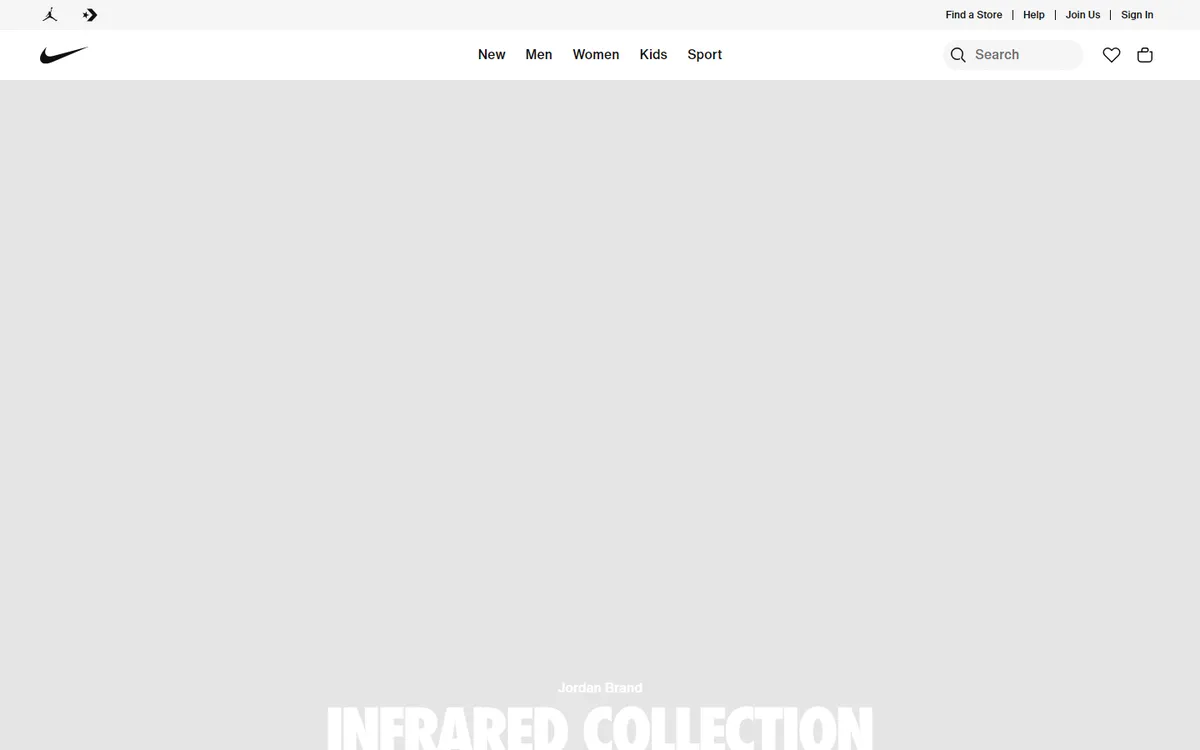Click the magnifying glass search icon

(958, 55)
